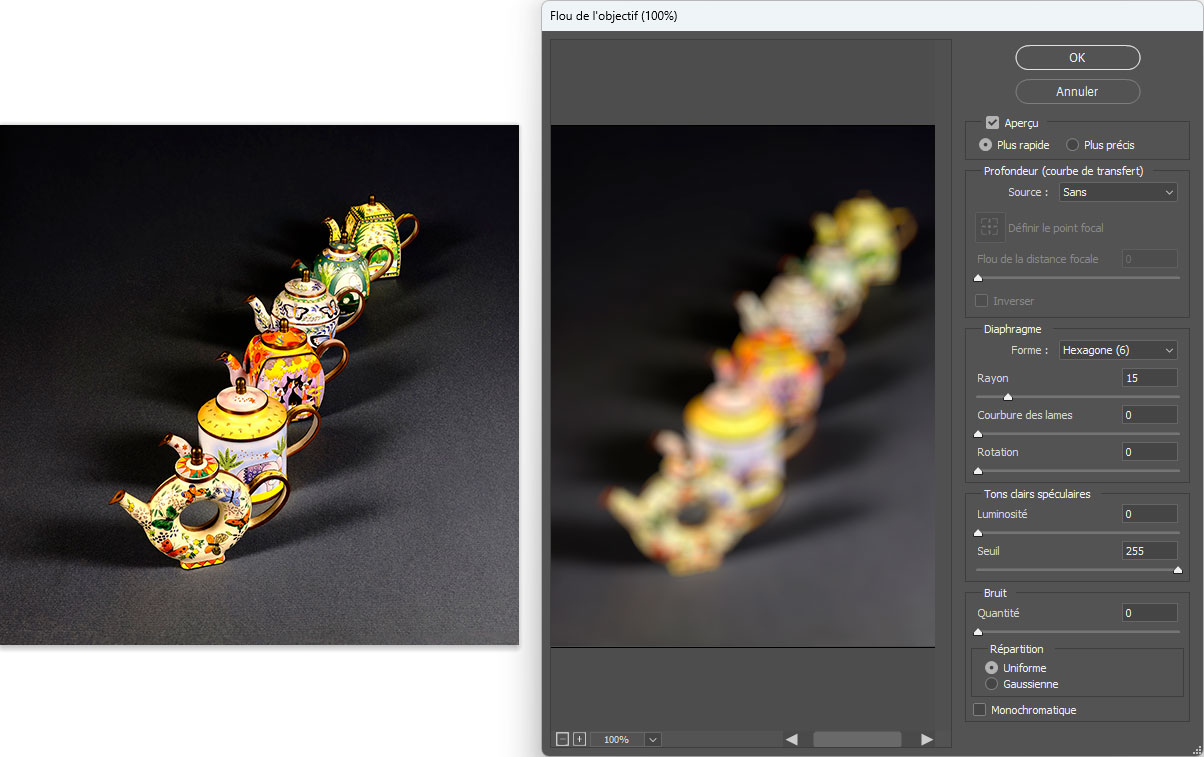1204x757 pixels.
Task: Expand the Forme Hexagone dropdown
Action: click(1117, 350)
